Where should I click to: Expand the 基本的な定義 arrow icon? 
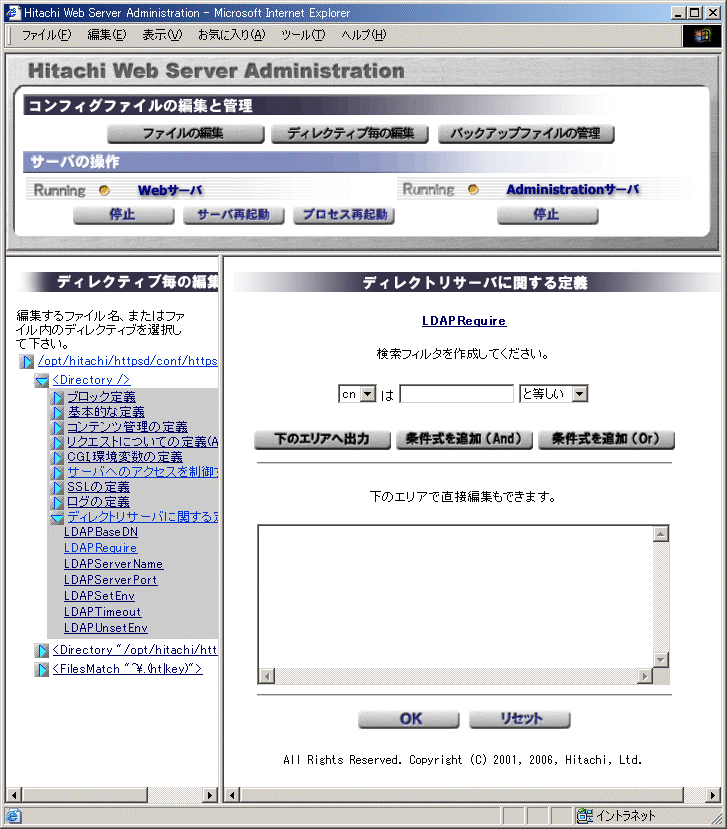(x=57, y=412)
